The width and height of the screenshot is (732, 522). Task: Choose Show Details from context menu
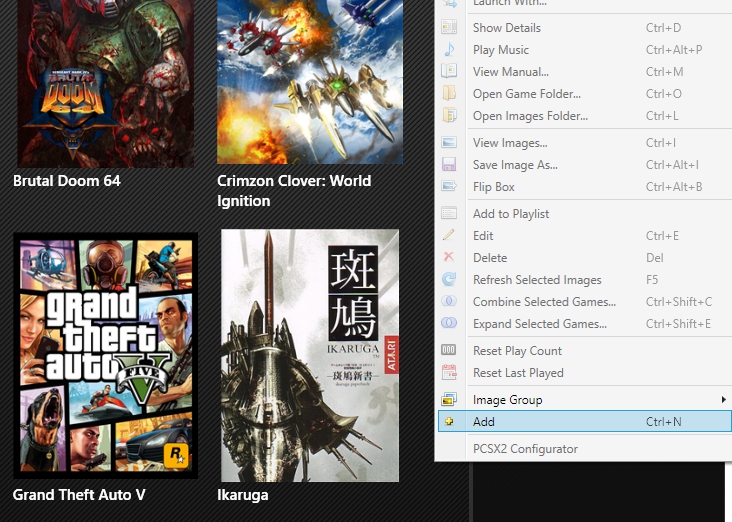pos(584,28)
